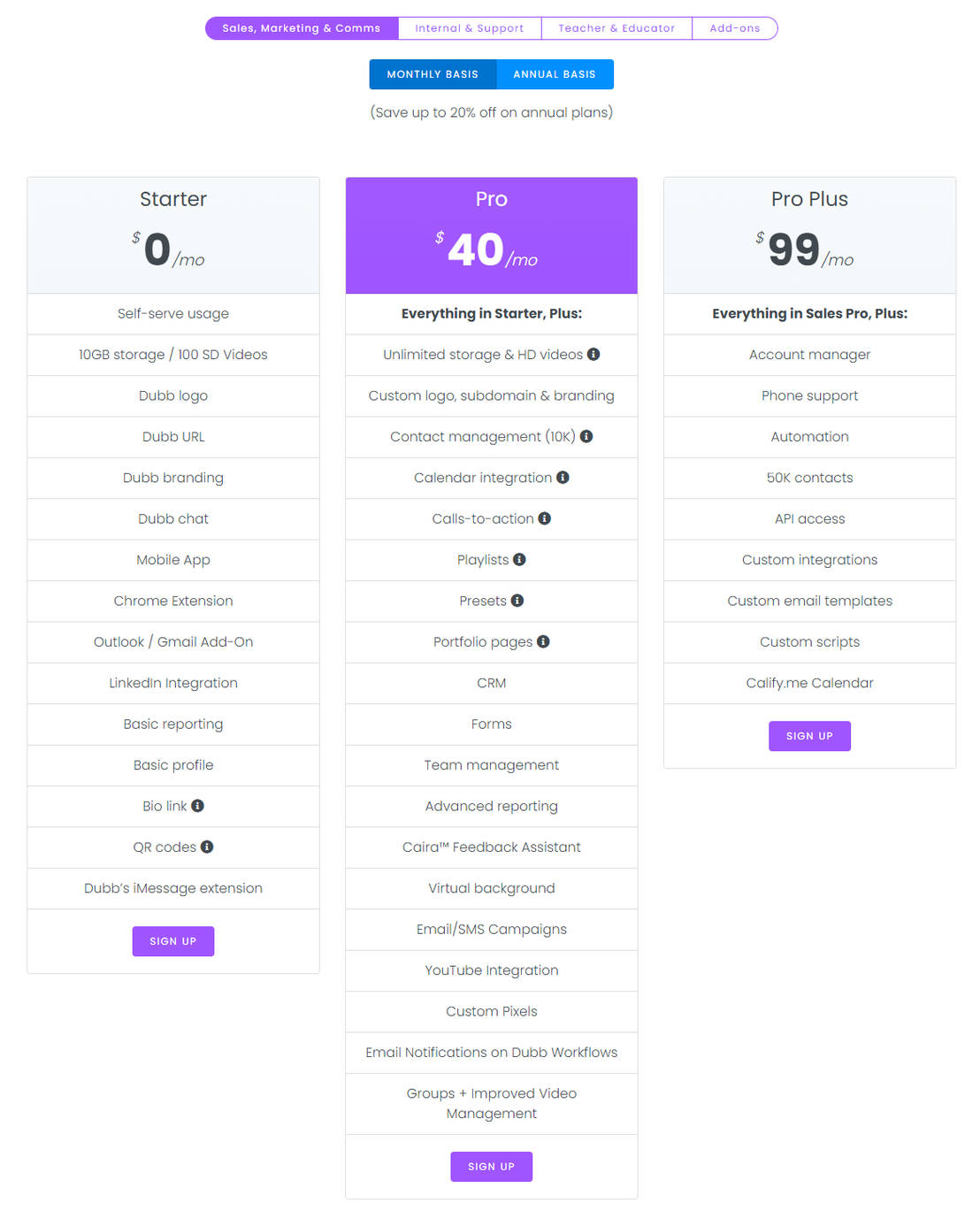Click the info icon next to Portfolio pages

pos(543,641)
